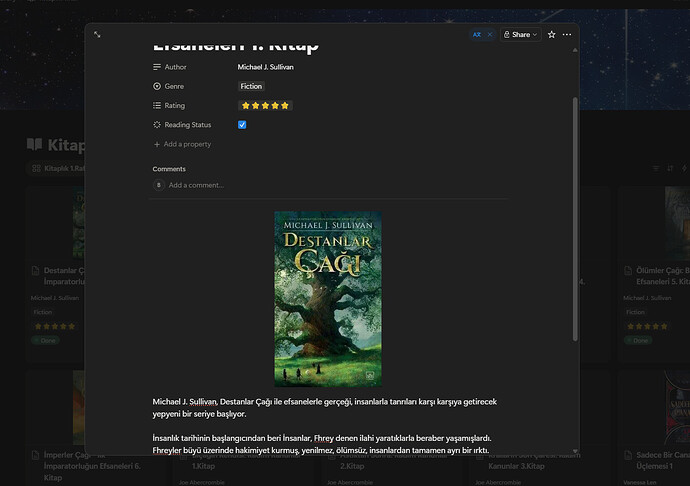The image size is (690, 486).
Task: Open the Share dropdown
Action: click(x=520, y=34)
